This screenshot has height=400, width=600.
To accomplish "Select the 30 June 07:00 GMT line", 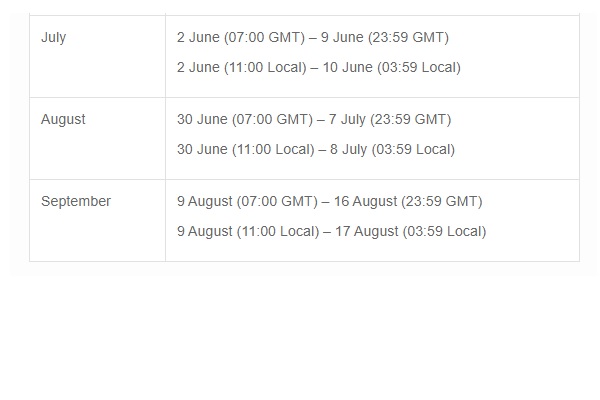I will [x=314, y=119].
